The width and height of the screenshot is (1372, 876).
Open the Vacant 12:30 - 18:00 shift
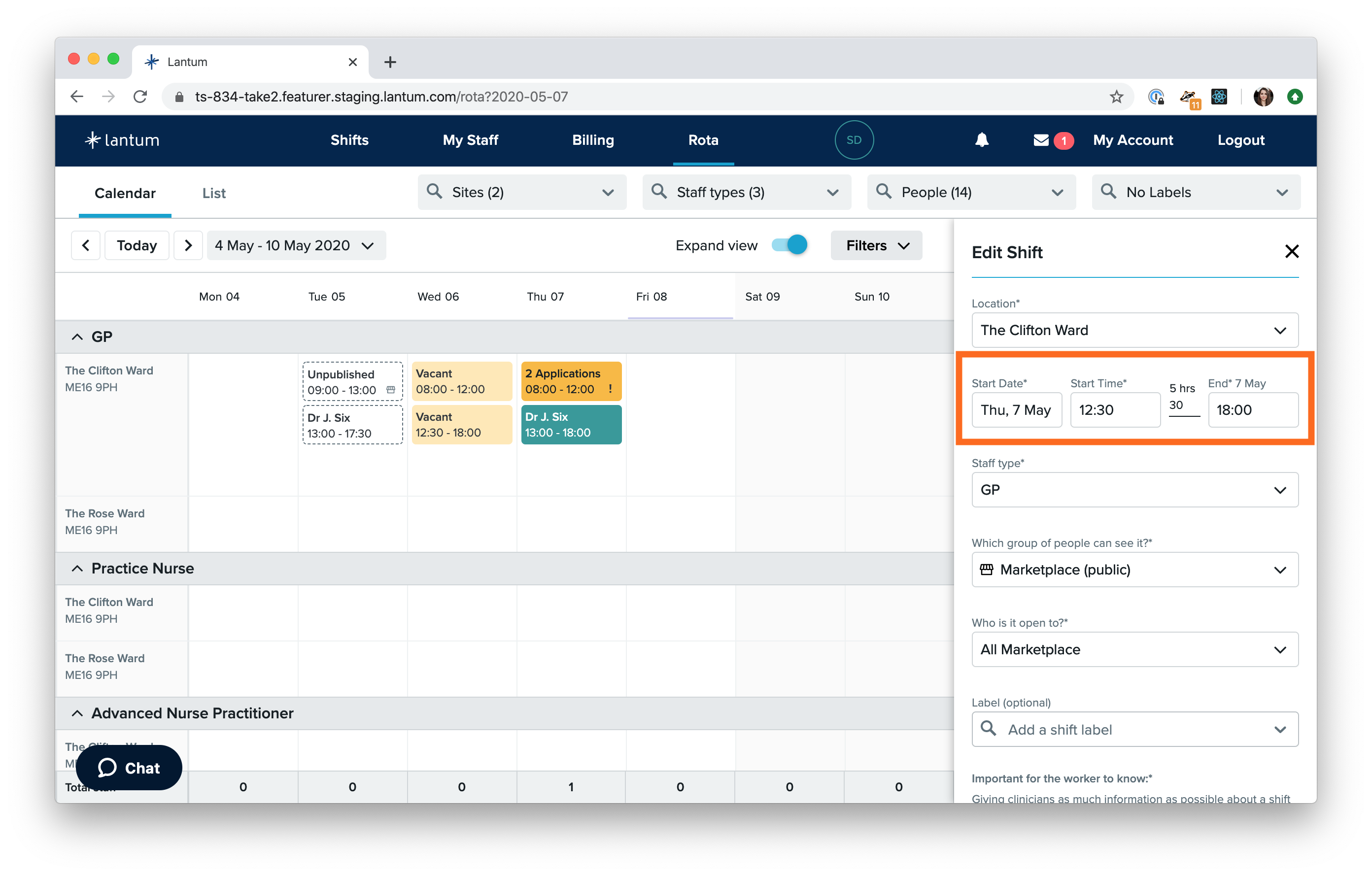461,424
